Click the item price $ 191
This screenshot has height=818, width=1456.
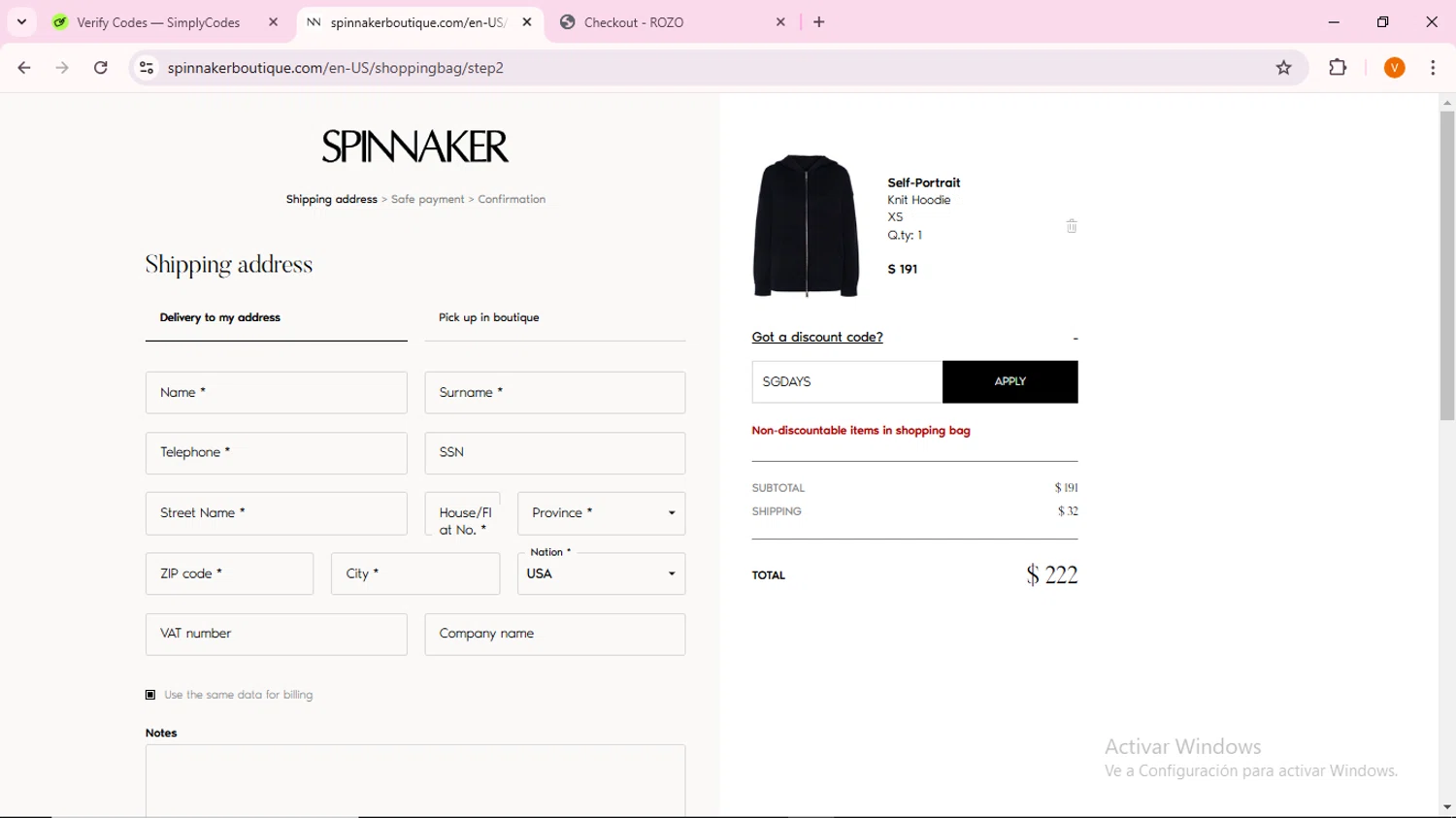tap(903, 270)
